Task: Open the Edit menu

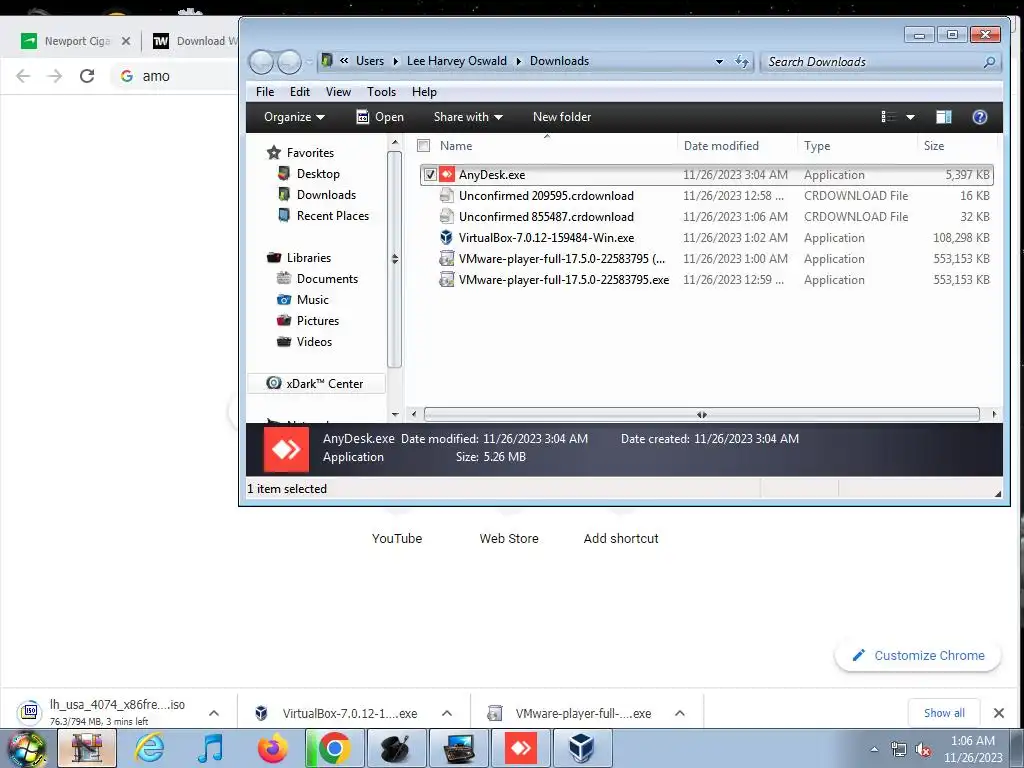Action: point(300,91)
